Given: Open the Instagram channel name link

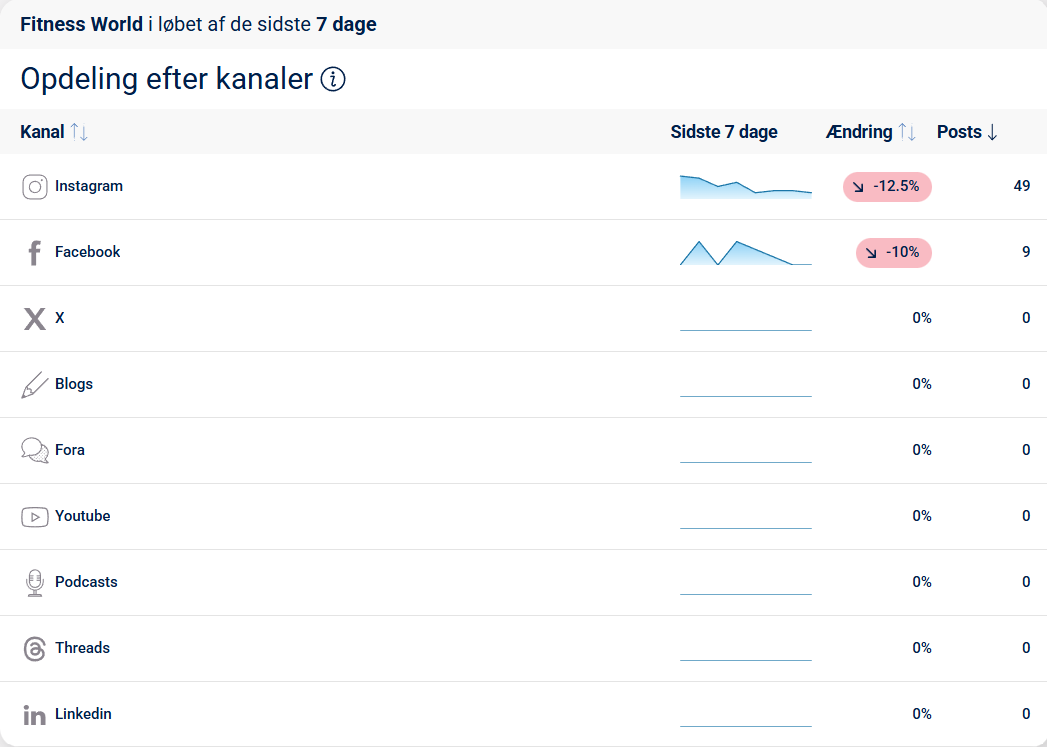Looking at the screenshot, I should (89, 186).
